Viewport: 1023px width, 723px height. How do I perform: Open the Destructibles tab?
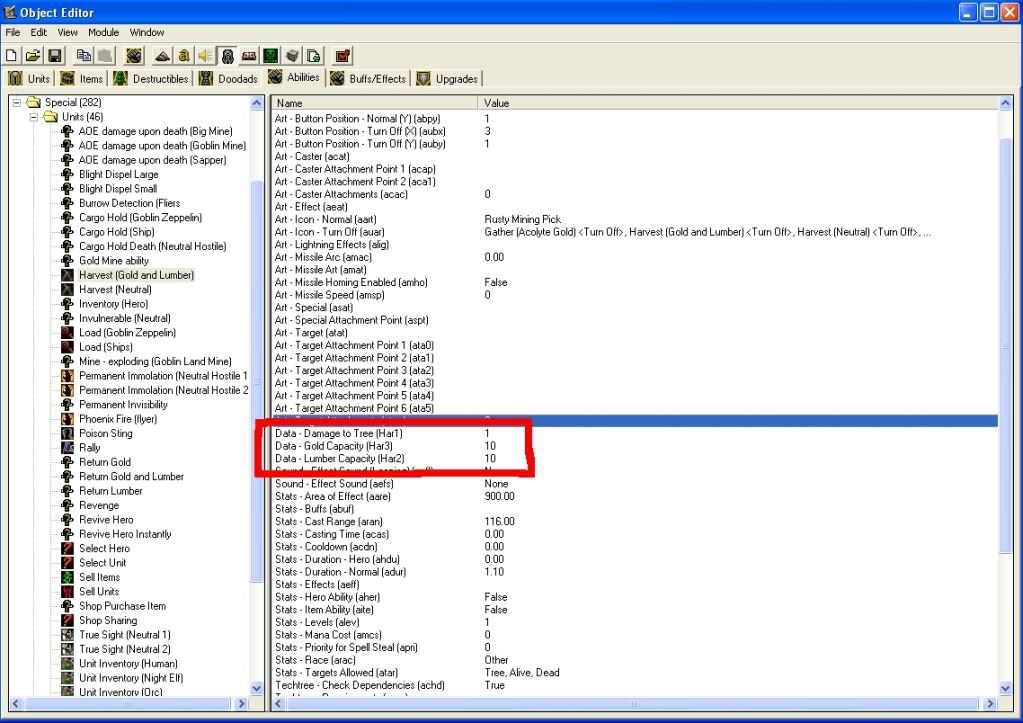[151, 79]
